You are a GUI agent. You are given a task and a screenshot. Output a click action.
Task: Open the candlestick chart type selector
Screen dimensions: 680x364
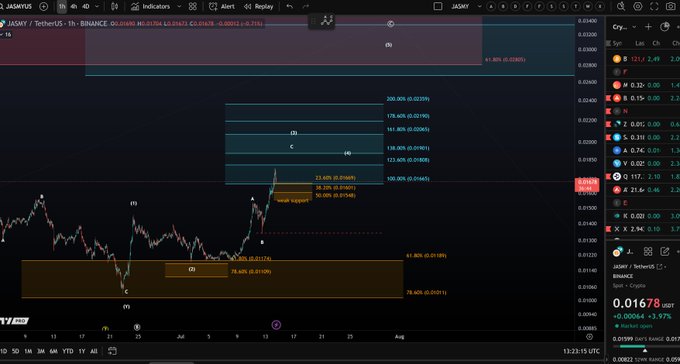coord(114,7)
